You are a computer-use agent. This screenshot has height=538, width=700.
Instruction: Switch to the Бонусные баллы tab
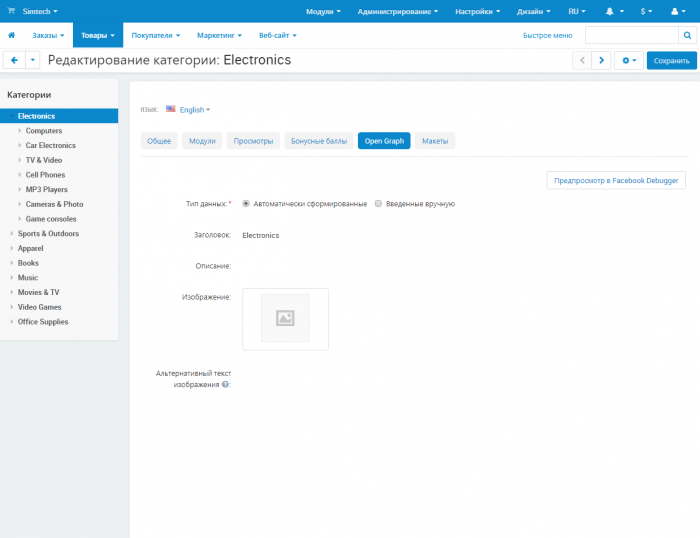(x=319, y=141)
